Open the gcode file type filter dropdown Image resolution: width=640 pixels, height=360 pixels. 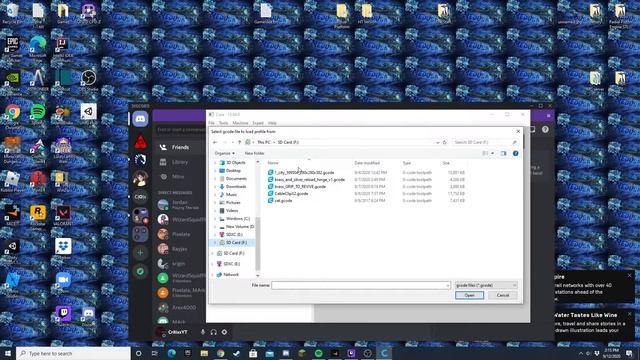point(486,285)
